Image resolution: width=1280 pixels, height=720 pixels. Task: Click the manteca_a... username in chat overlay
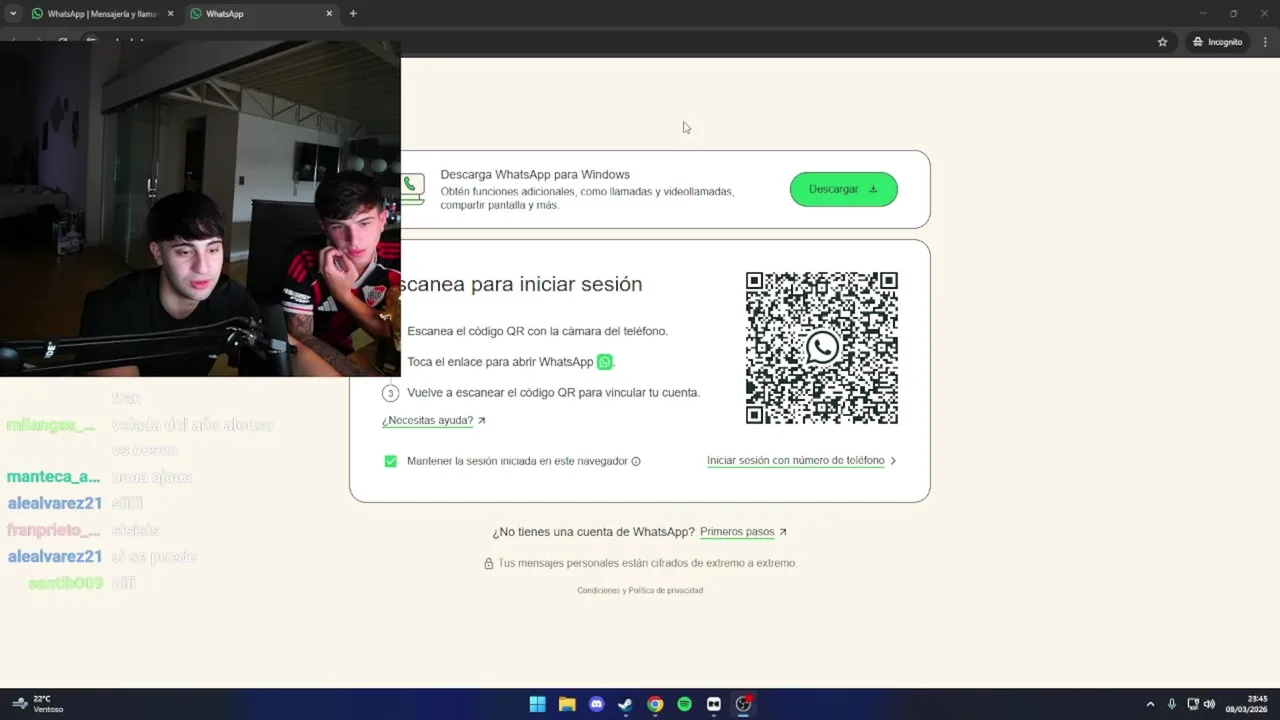click(x=53, y=477)
